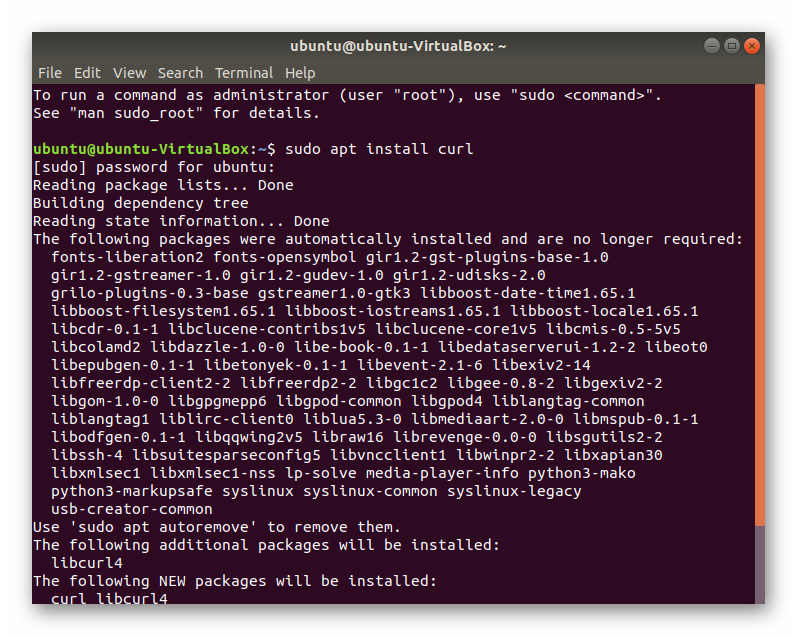
Task: Click package name 'libedataserverui-1.2-2'
Action: coord(537,347)
